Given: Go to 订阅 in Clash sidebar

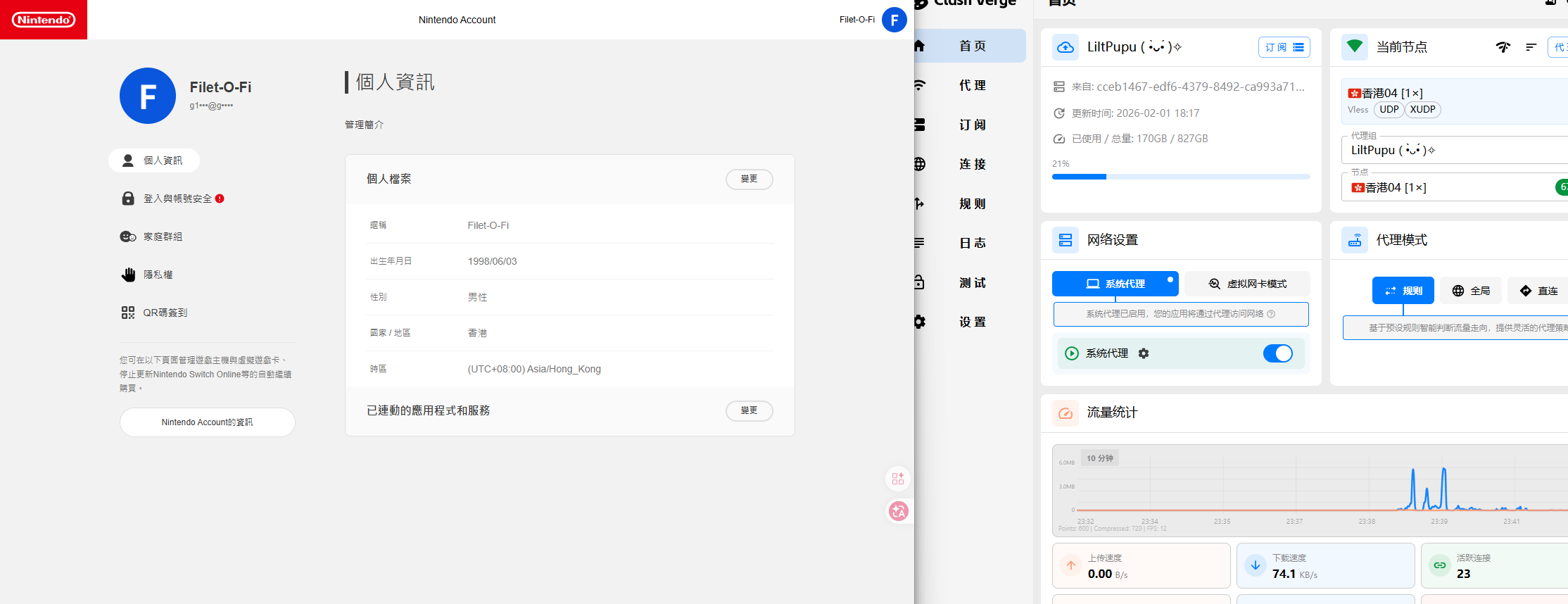Looking at the screenshot, I should coord(972,125).
